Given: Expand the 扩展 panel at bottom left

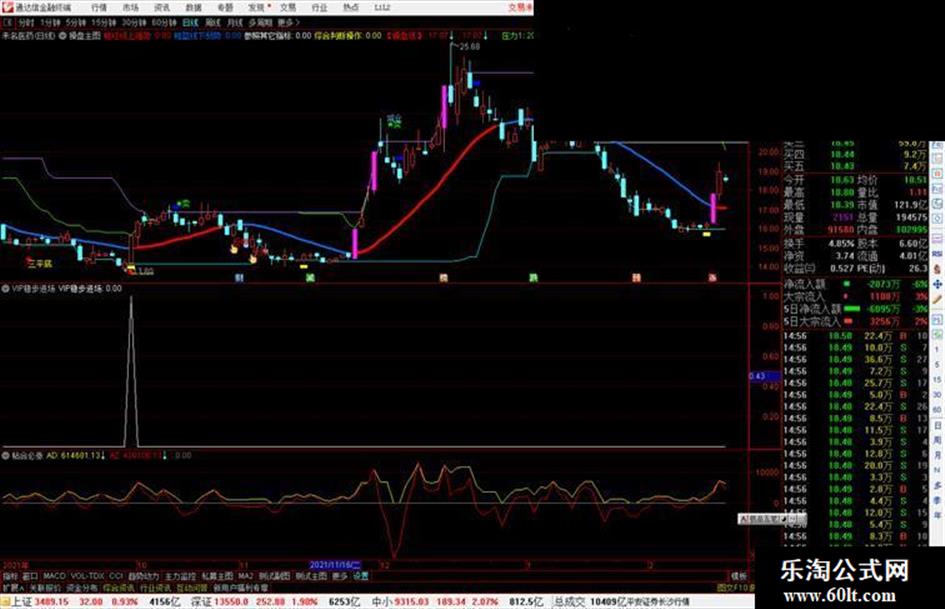Looking at the screenshot, I should point(13,587).
